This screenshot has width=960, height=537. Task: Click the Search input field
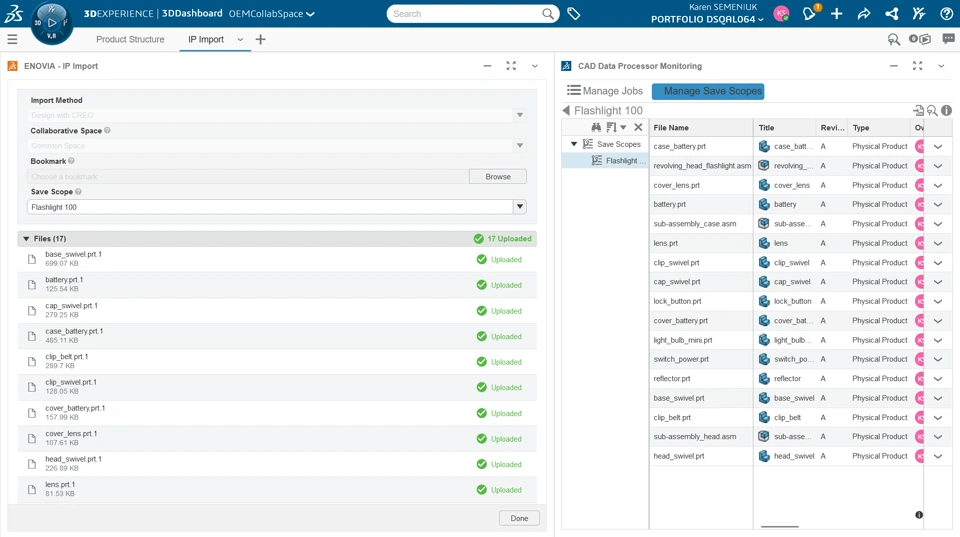[x=465, y=14]
